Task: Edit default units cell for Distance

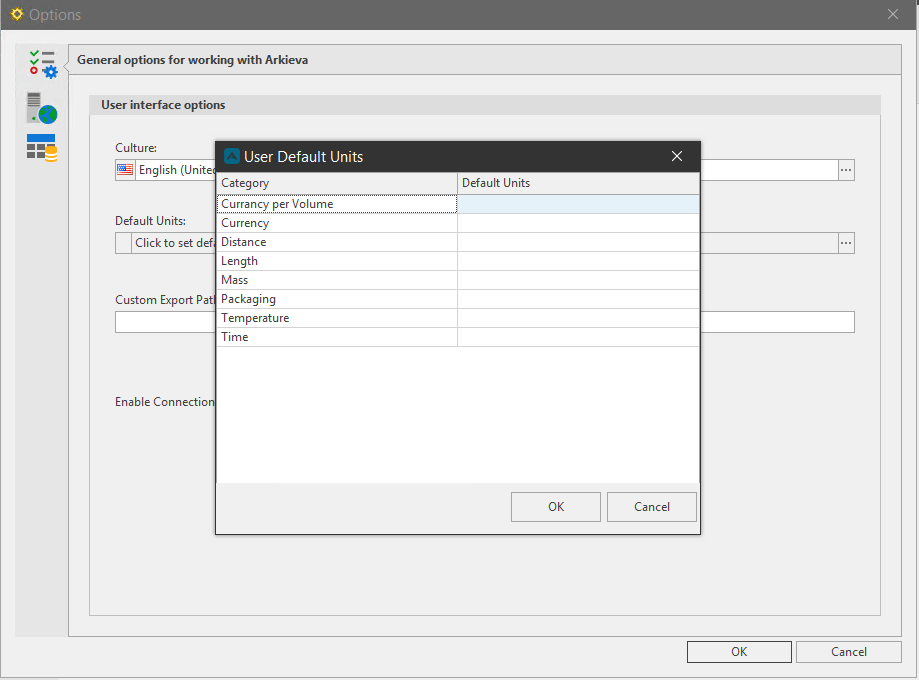Action: (578, 242)
